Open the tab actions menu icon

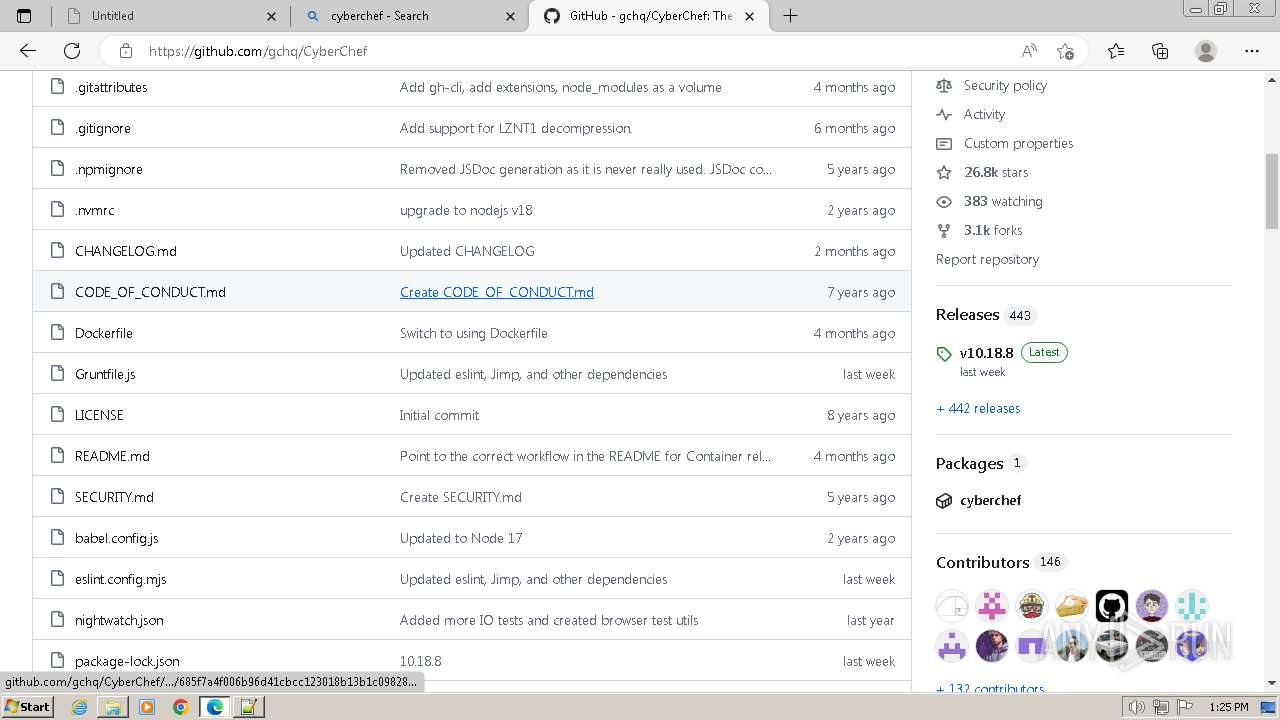tap(24, 16)
